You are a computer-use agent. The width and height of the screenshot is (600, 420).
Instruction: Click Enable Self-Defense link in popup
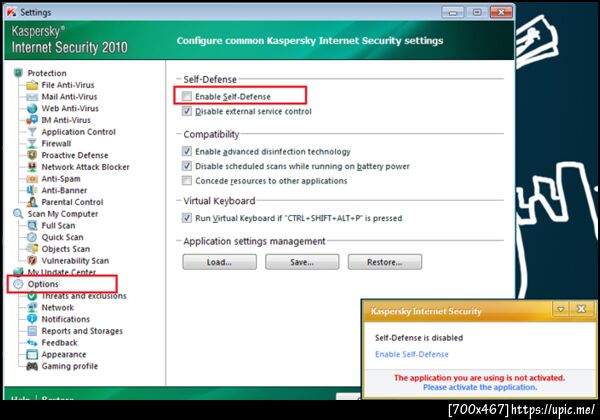[x=411, y=354]
